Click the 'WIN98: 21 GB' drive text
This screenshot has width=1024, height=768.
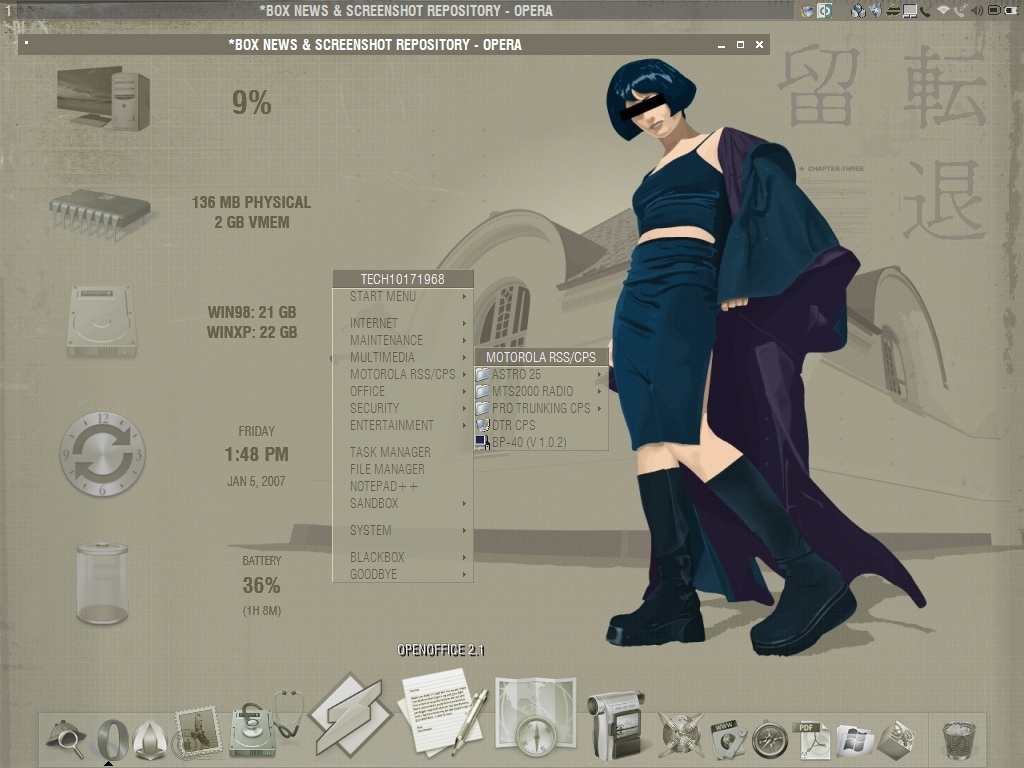coord(251,312)
